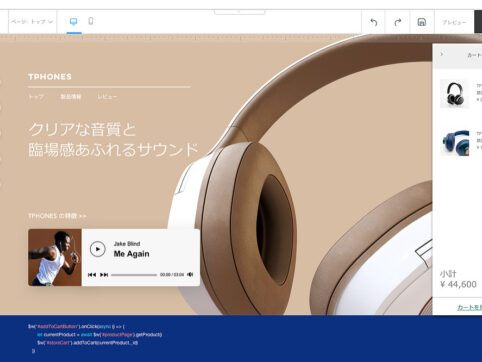
Task: Open the トップ navigation menu item
Action: click(36, 97)
